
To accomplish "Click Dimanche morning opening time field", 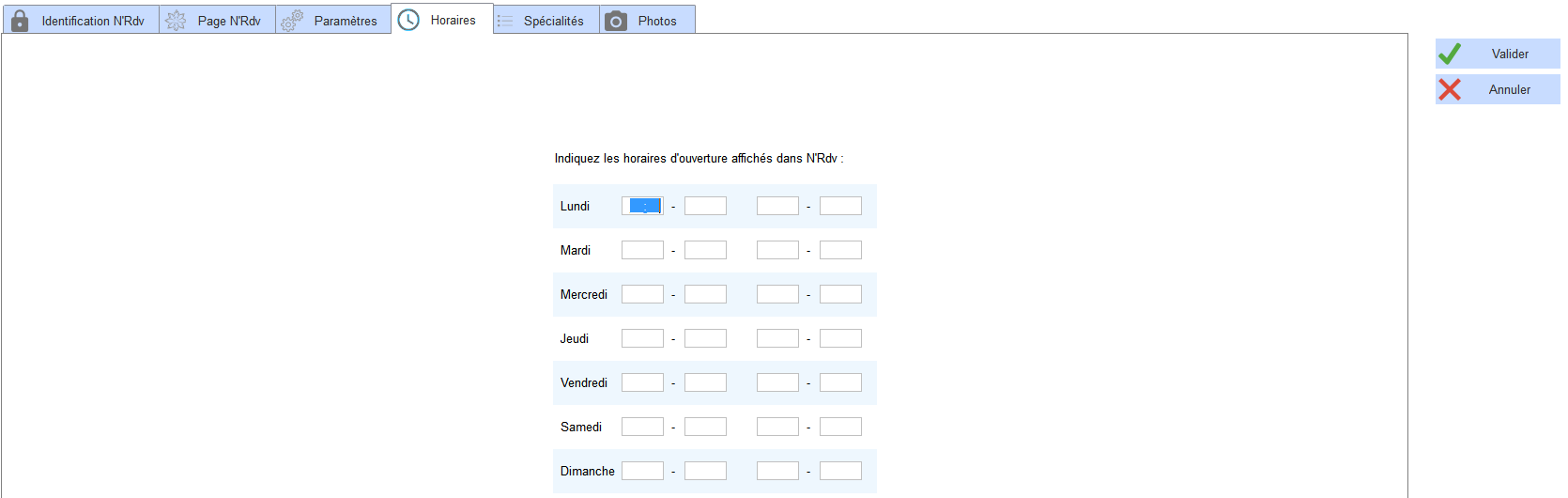I will point(642,471).
